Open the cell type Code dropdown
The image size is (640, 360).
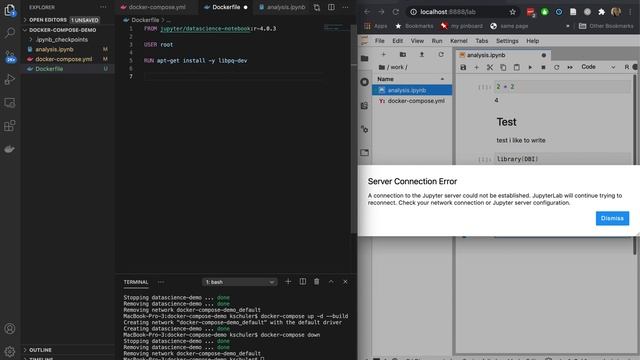click(x=598, y=67)
